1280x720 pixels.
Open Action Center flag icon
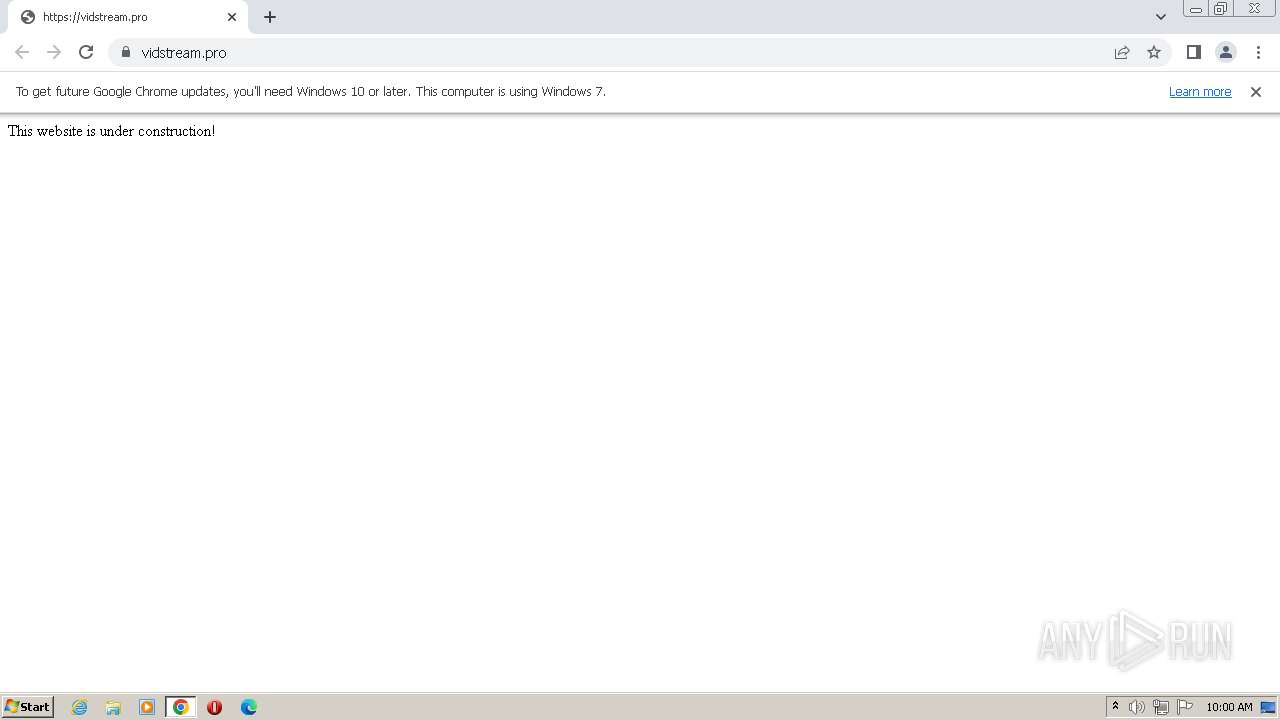[1185, 707]
